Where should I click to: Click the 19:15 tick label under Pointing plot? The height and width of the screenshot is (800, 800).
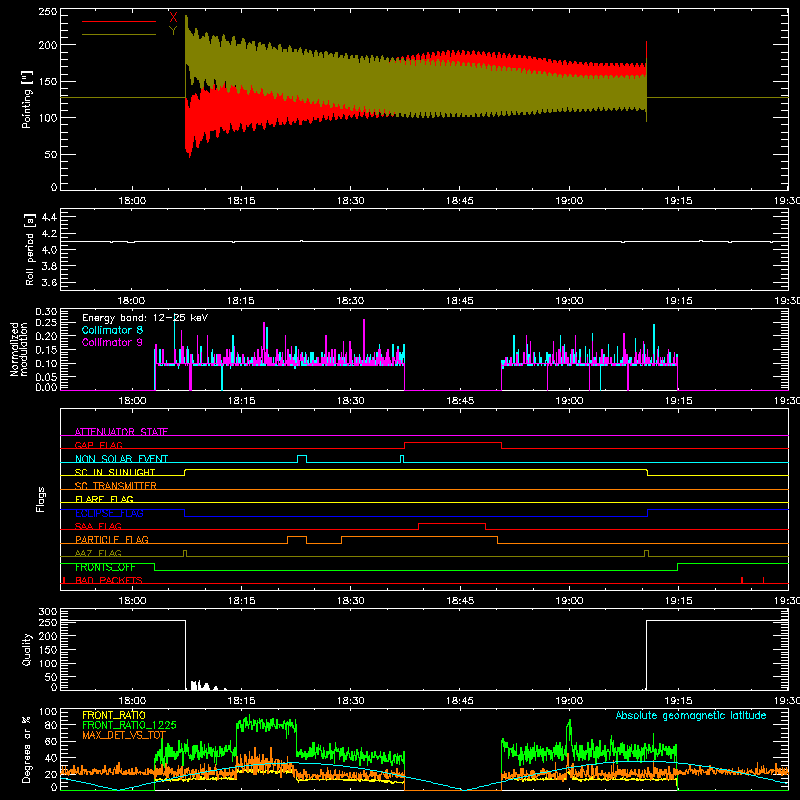pyautogui.click(x=678, y=201)
